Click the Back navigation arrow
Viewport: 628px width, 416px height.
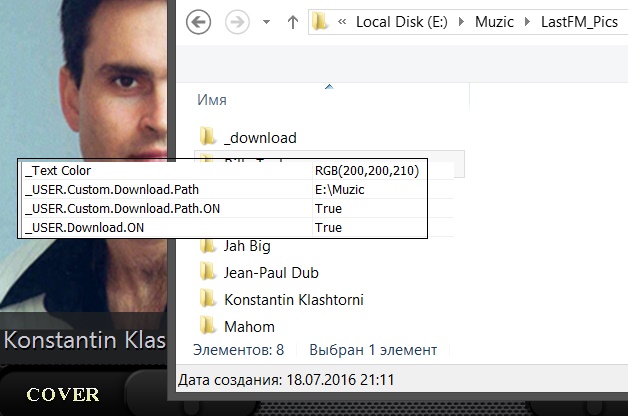pos(198,22)
